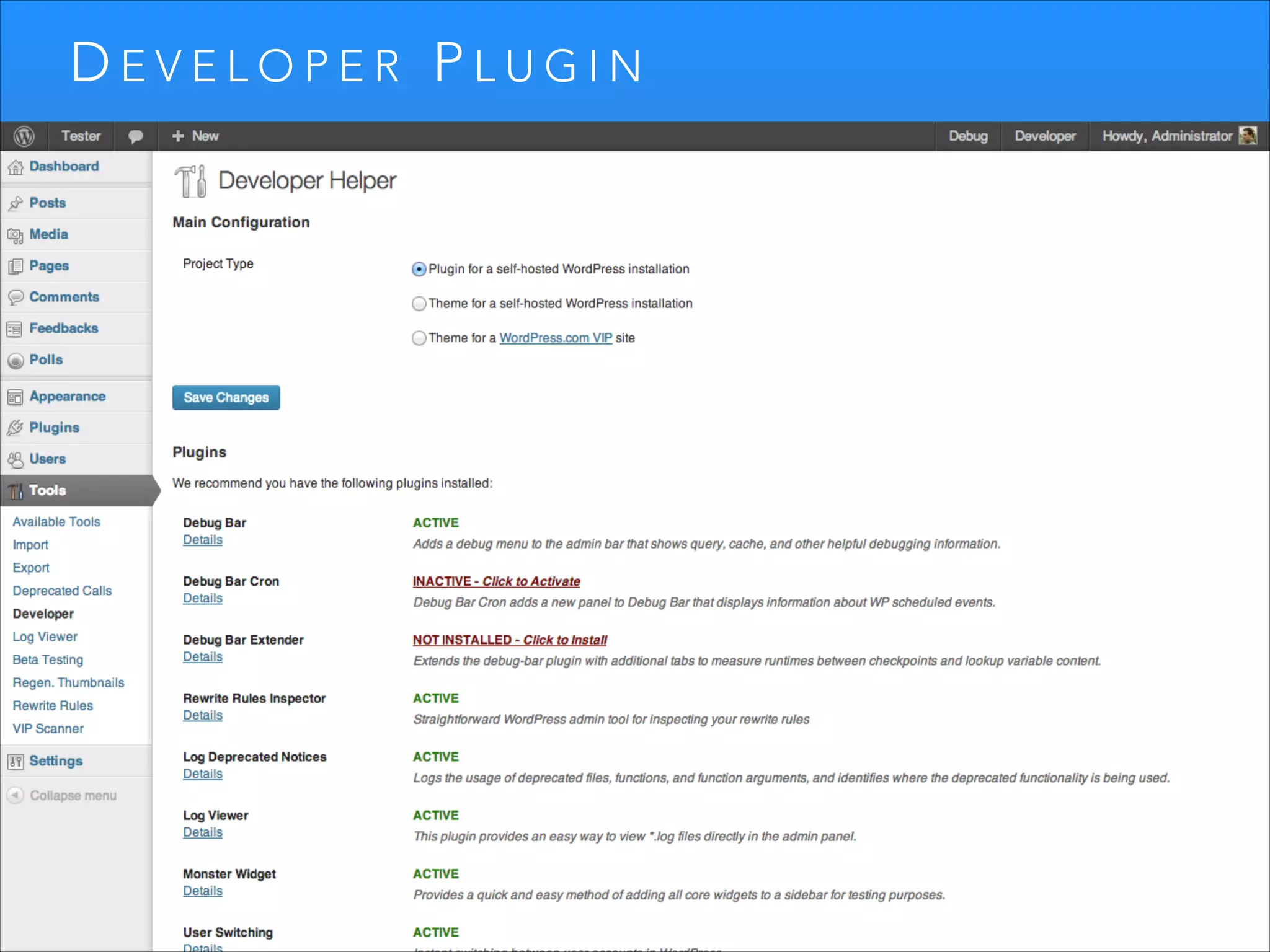Viewport: 1270px width, 952px height.
Task: Open Howdy, Administrator account menu
Action: (x=1179, y=136)
